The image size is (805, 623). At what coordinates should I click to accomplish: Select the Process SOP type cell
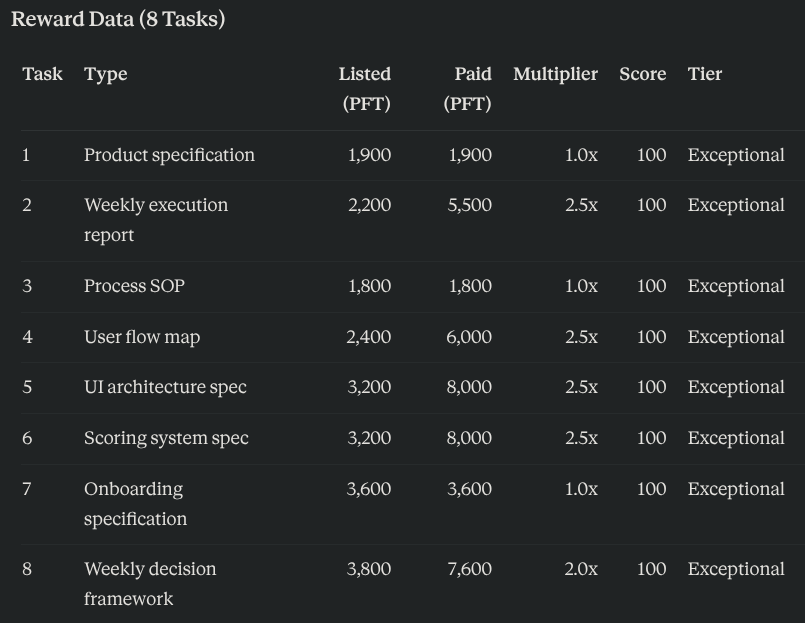pyautogui.click(x=135, y=286)
